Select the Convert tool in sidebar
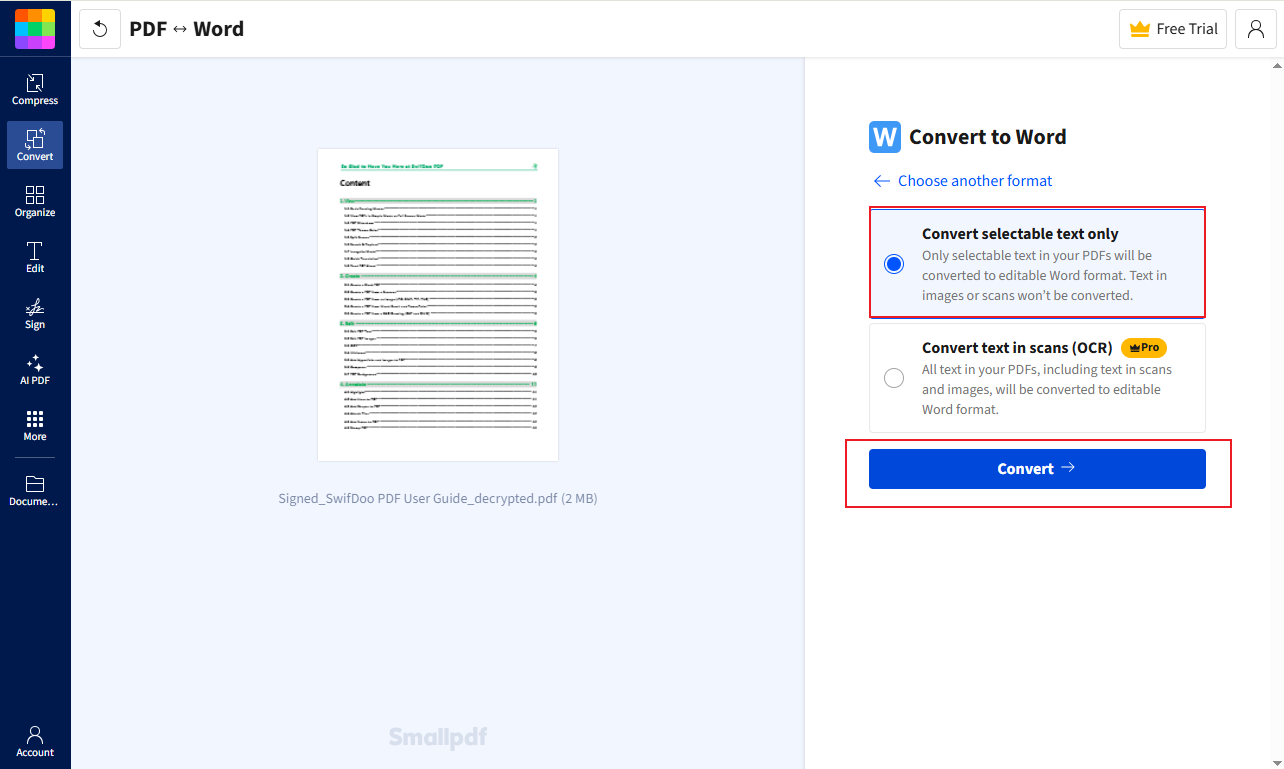This screenshot has height=769, width=1284. (35, 145)
